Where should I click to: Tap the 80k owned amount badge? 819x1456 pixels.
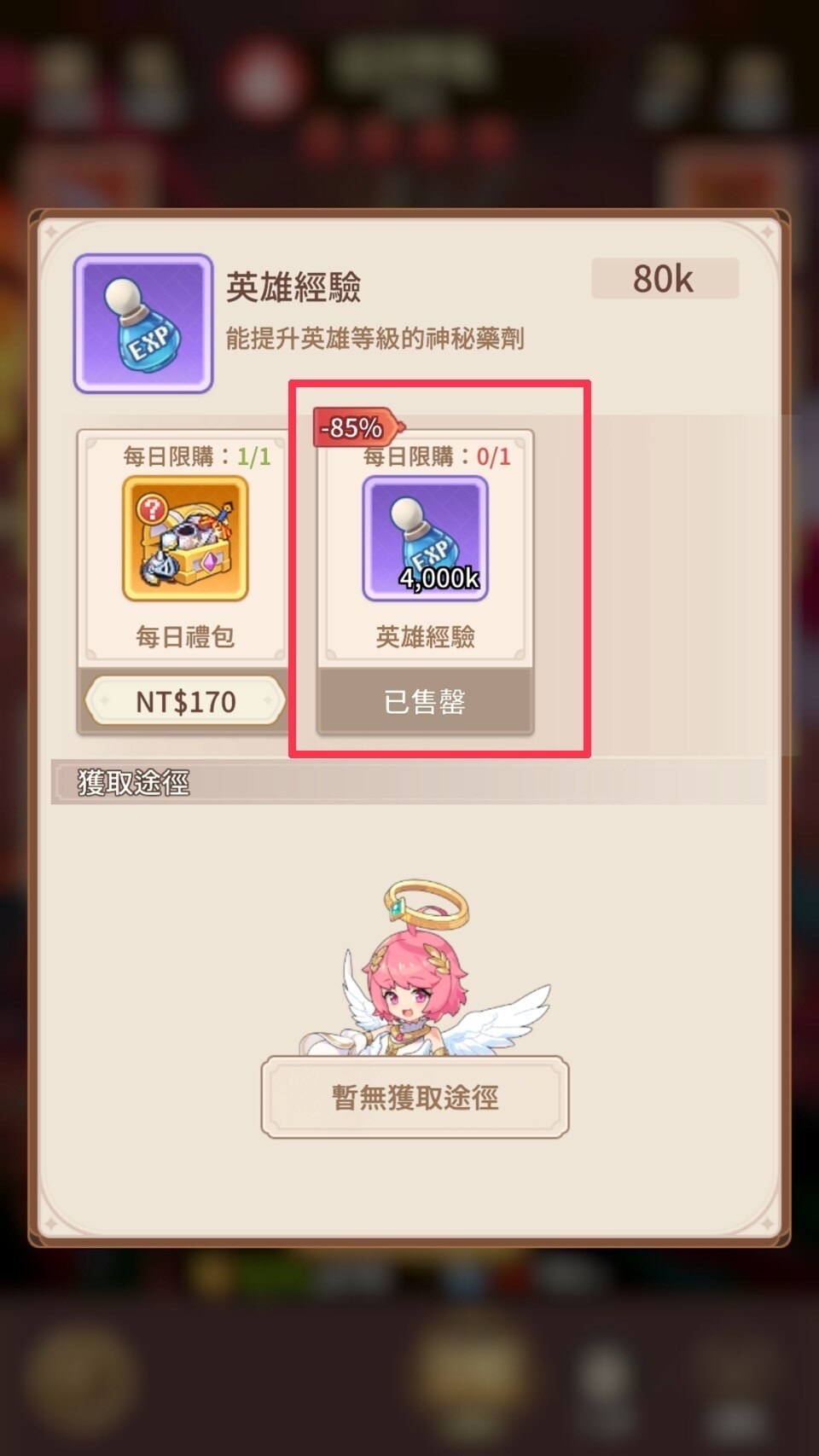click(x=665, y=279)
